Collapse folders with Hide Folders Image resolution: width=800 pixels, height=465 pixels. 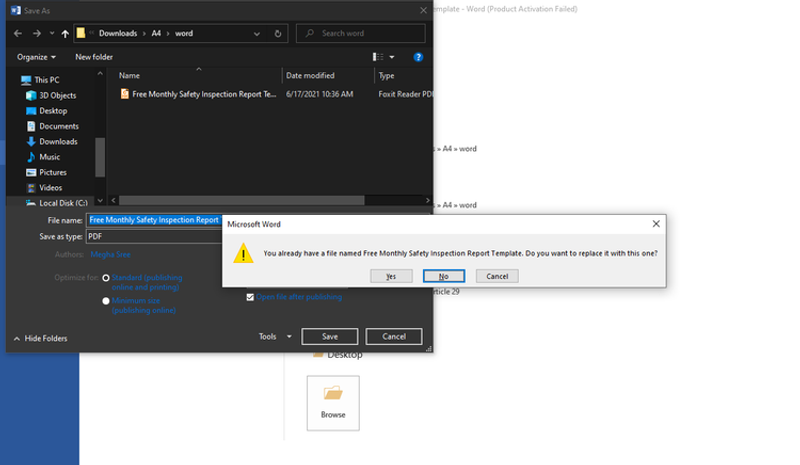[x=40, y=338]
